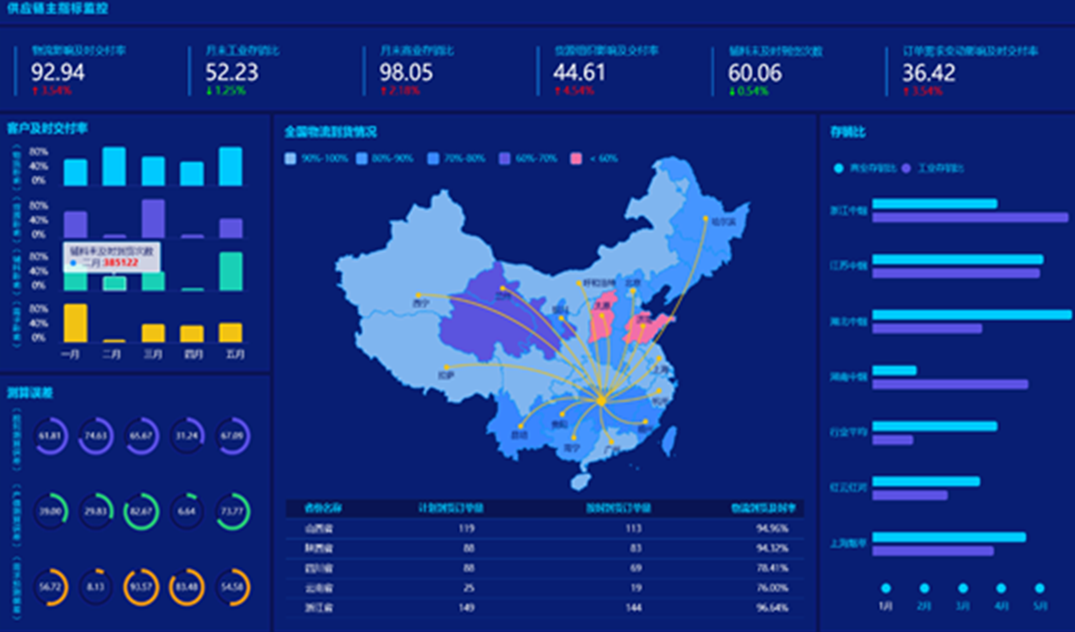Click the red up arrow under 92.94
This screenshot has height=632, width=1075.
(34, 91)
